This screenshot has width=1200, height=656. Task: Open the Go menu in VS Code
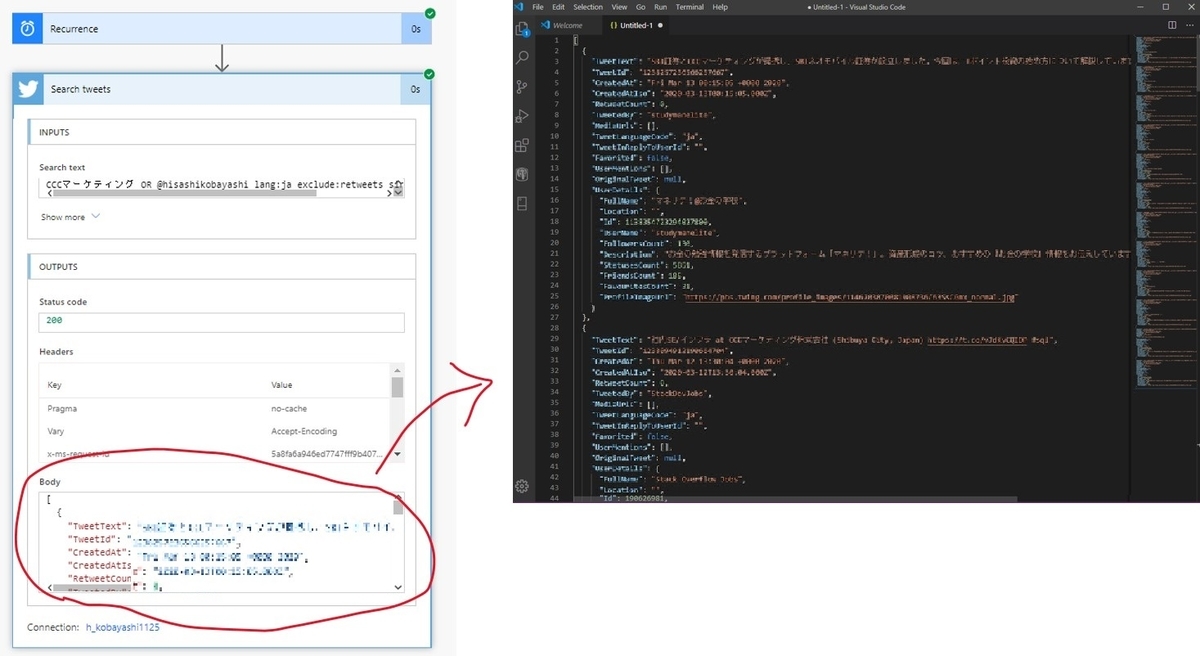[x=641, y=7]
